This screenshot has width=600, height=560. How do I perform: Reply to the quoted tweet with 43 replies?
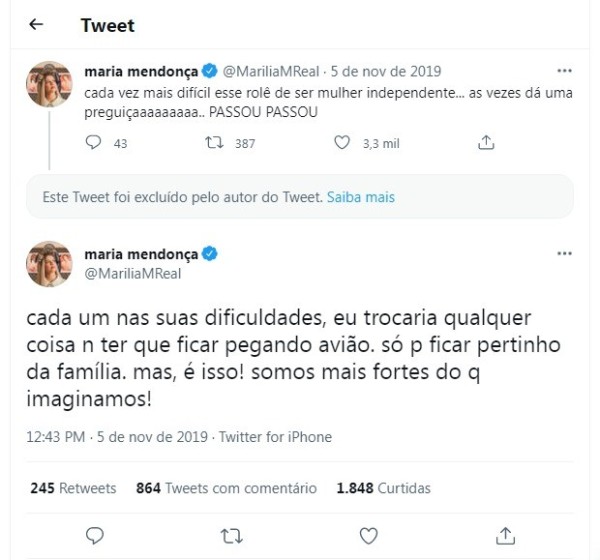click(95, 143)
